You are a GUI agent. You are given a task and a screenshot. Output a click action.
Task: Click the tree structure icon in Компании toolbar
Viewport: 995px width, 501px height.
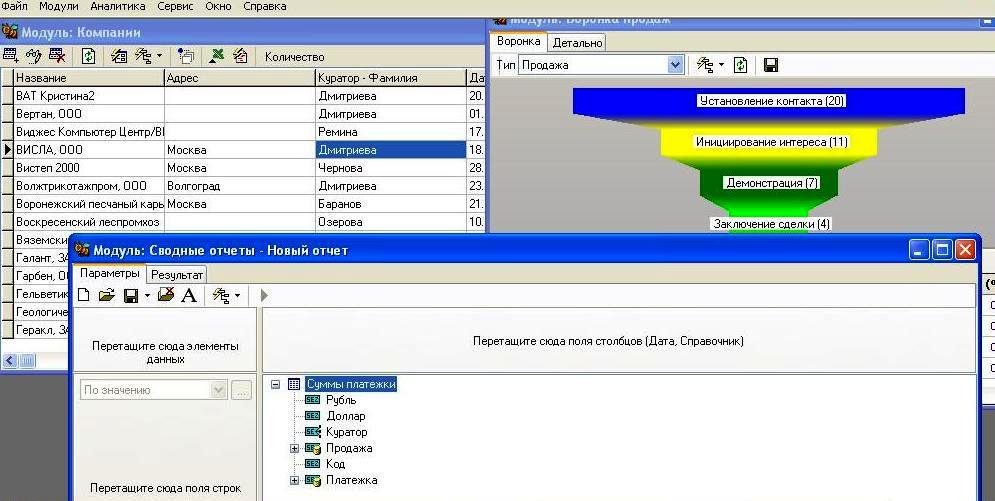click(143, 56)
